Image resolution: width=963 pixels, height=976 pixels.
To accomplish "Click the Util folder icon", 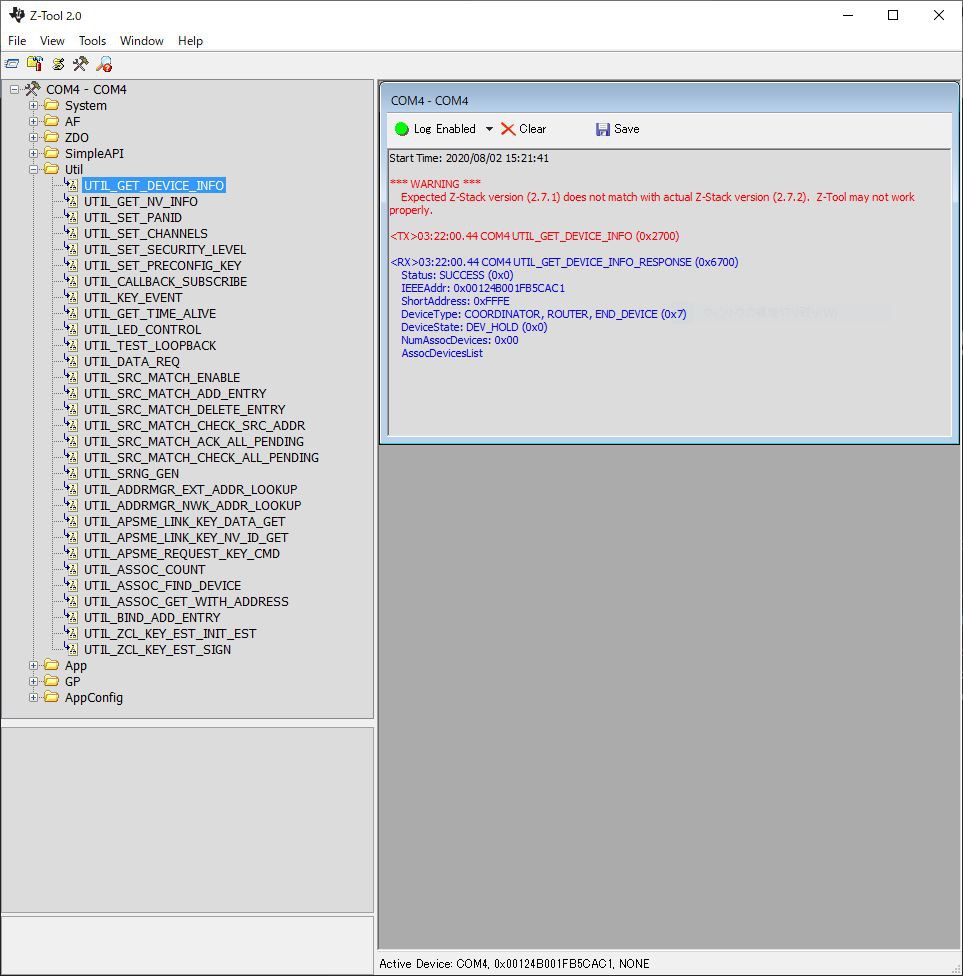I will [x=52, y=169].
